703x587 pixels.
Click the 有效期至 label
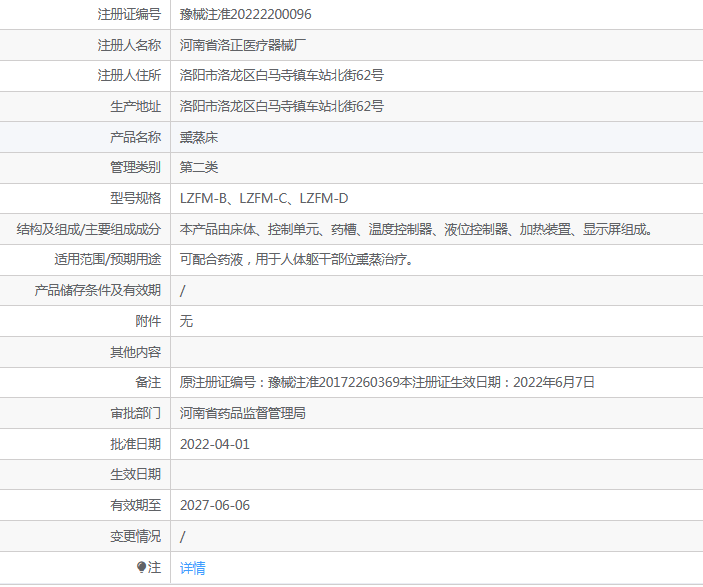[135, 505]
